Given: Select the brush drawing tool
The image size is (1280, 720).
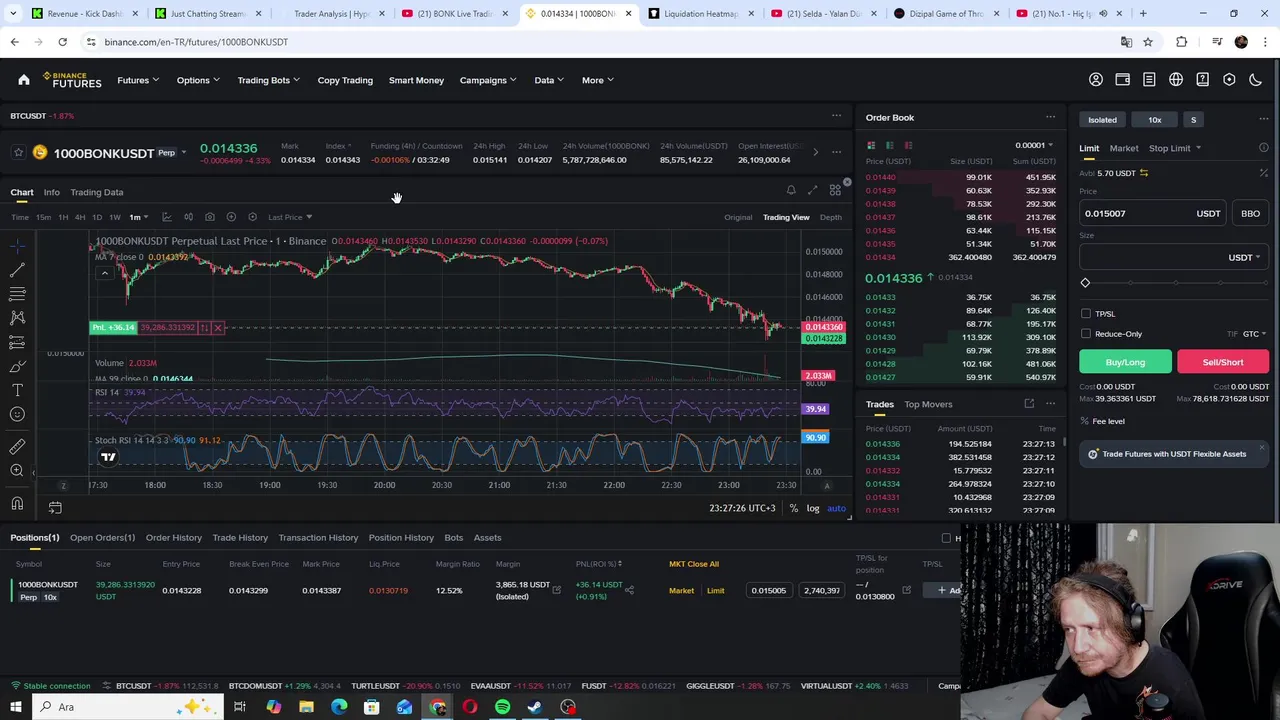Looking at the screenshot, I should [17, 366].
